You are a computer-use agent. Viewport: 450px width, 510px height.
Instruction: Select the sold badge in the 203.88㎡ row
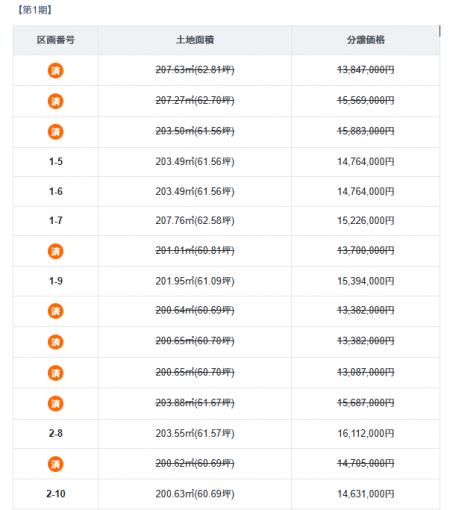point(56,403)
